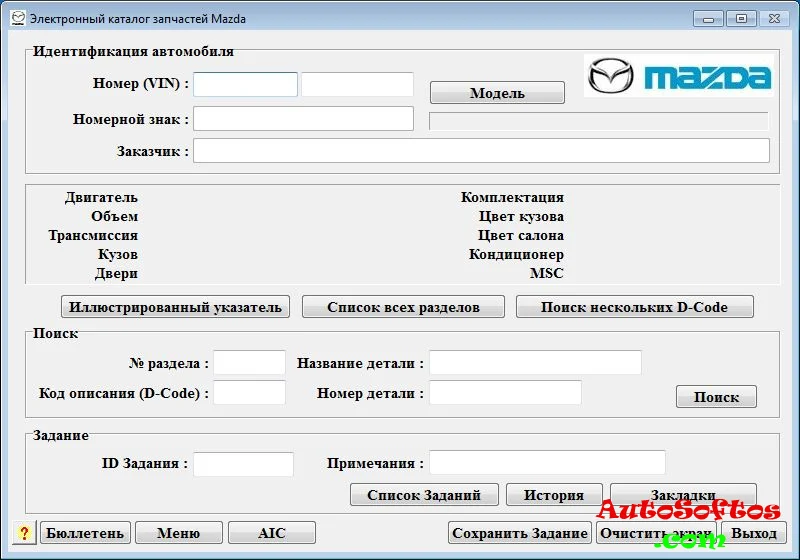Click the app icon in the title bar
The image size is (800, 560).
[x=17, y=18]
